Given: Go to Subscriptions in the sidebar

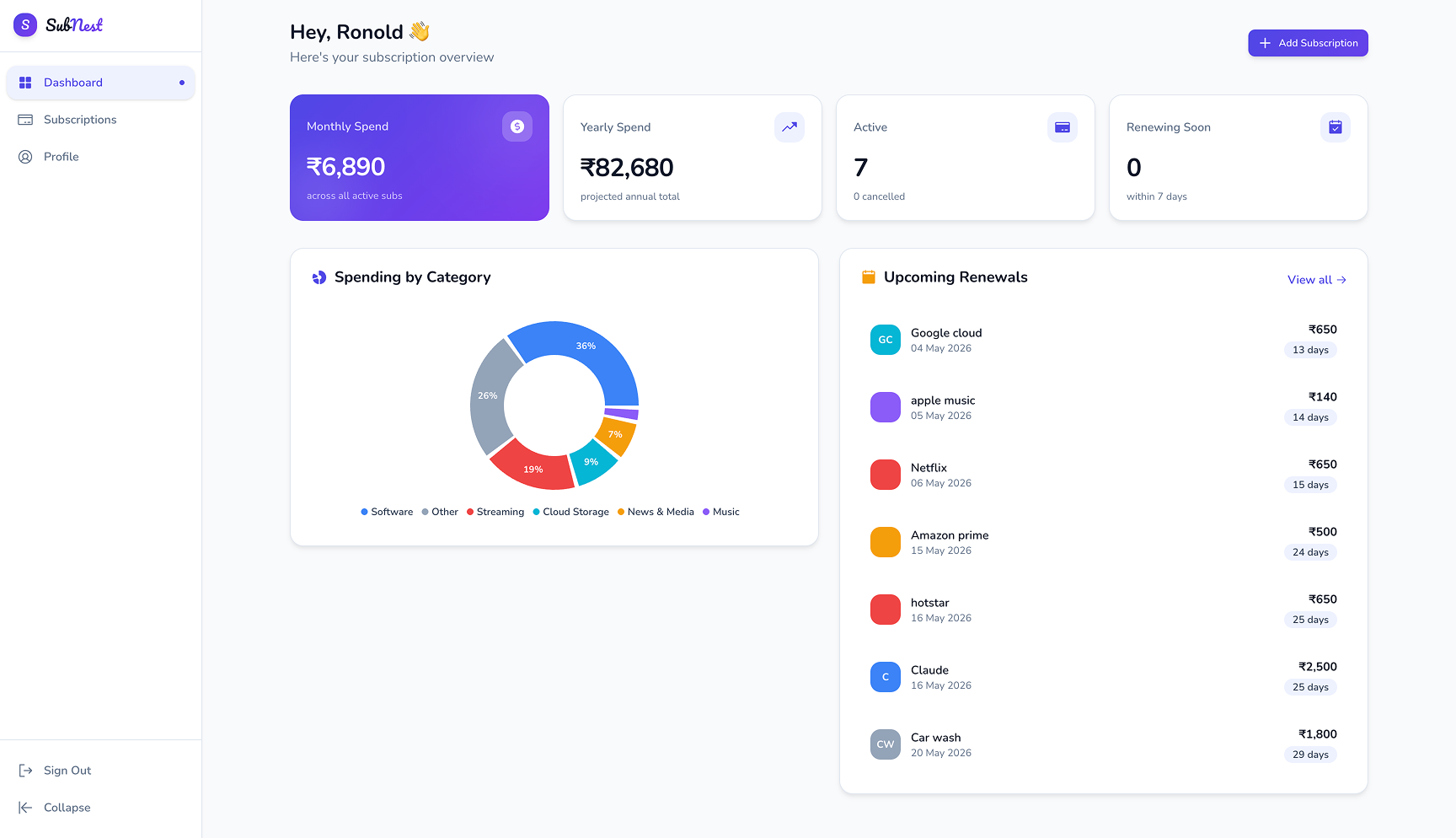Looking at the screenshot, I should (x=101, y=120).
